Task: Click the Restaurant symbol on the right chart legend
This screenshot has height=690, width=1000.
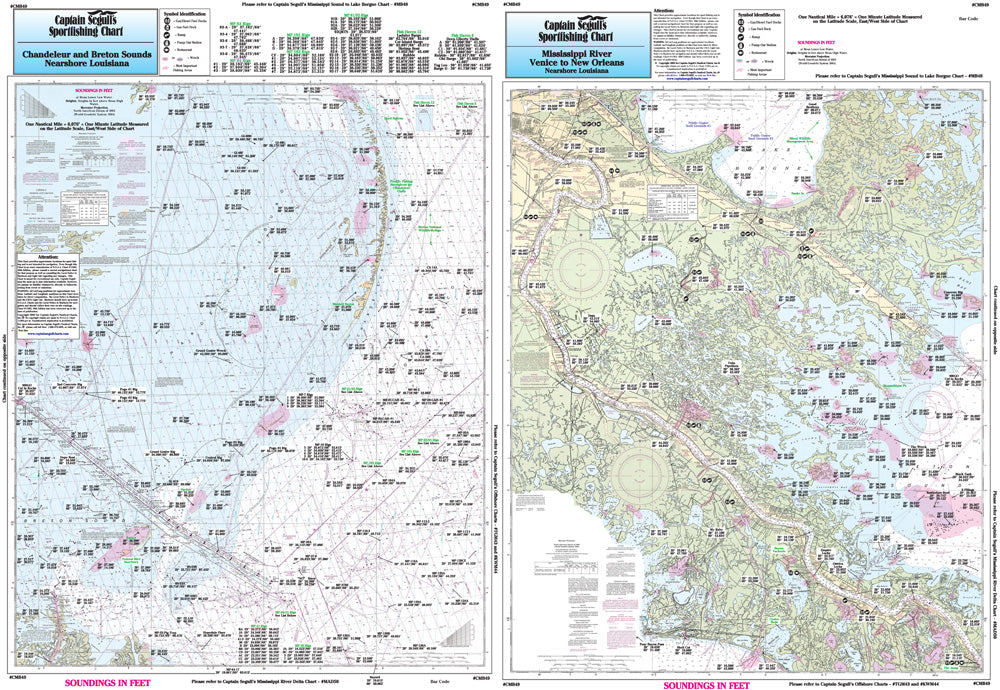Action: [740, 53]
